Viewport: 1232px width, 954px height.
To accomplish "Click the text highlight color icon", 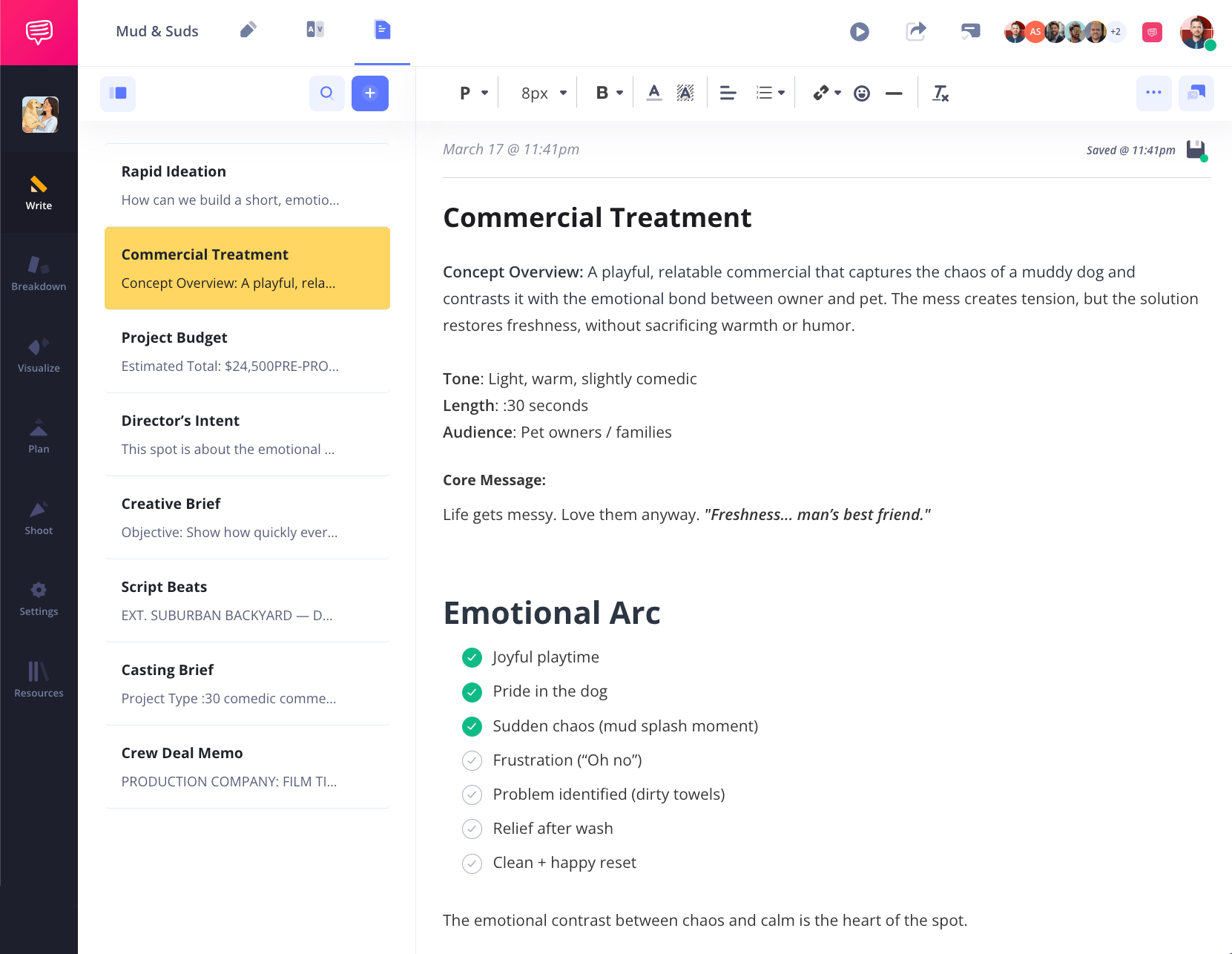I will point(685,93).
